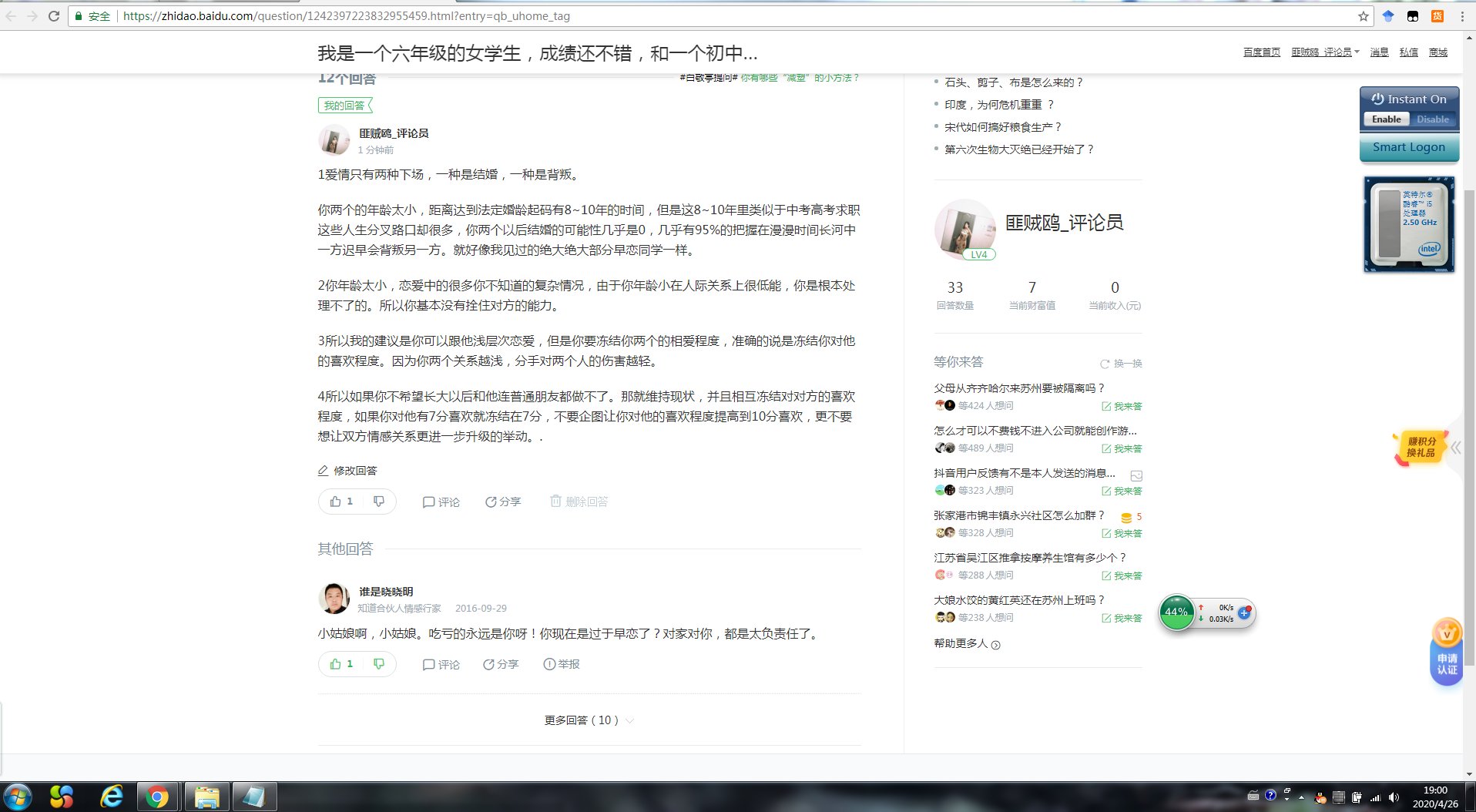1476x812 pixels.
Task: Click the Smart Logon button
Action: click(x=1409, y=147)
